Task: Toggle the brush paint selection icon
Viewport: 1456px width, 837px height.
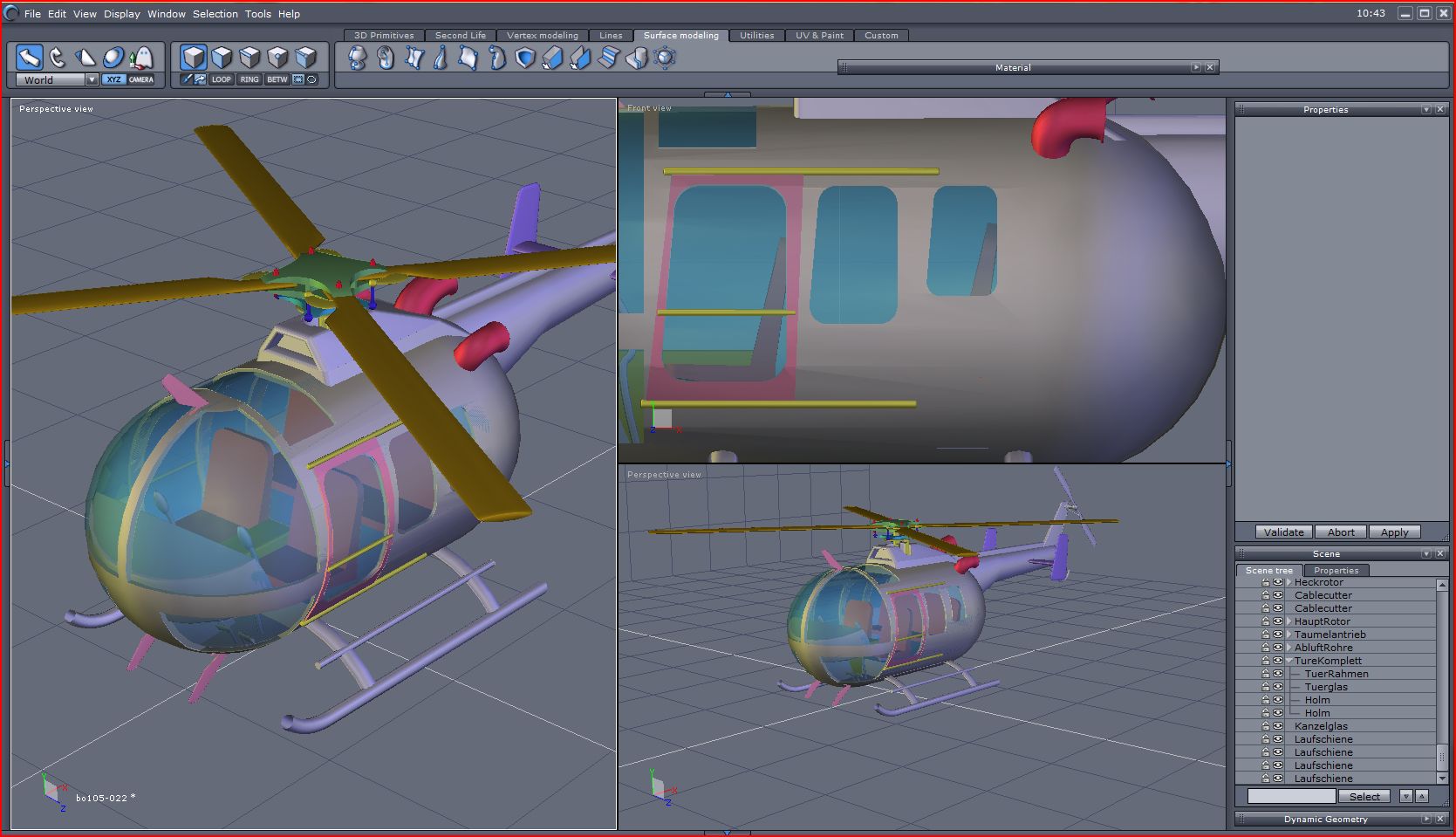Action: [x=187, y=79]
